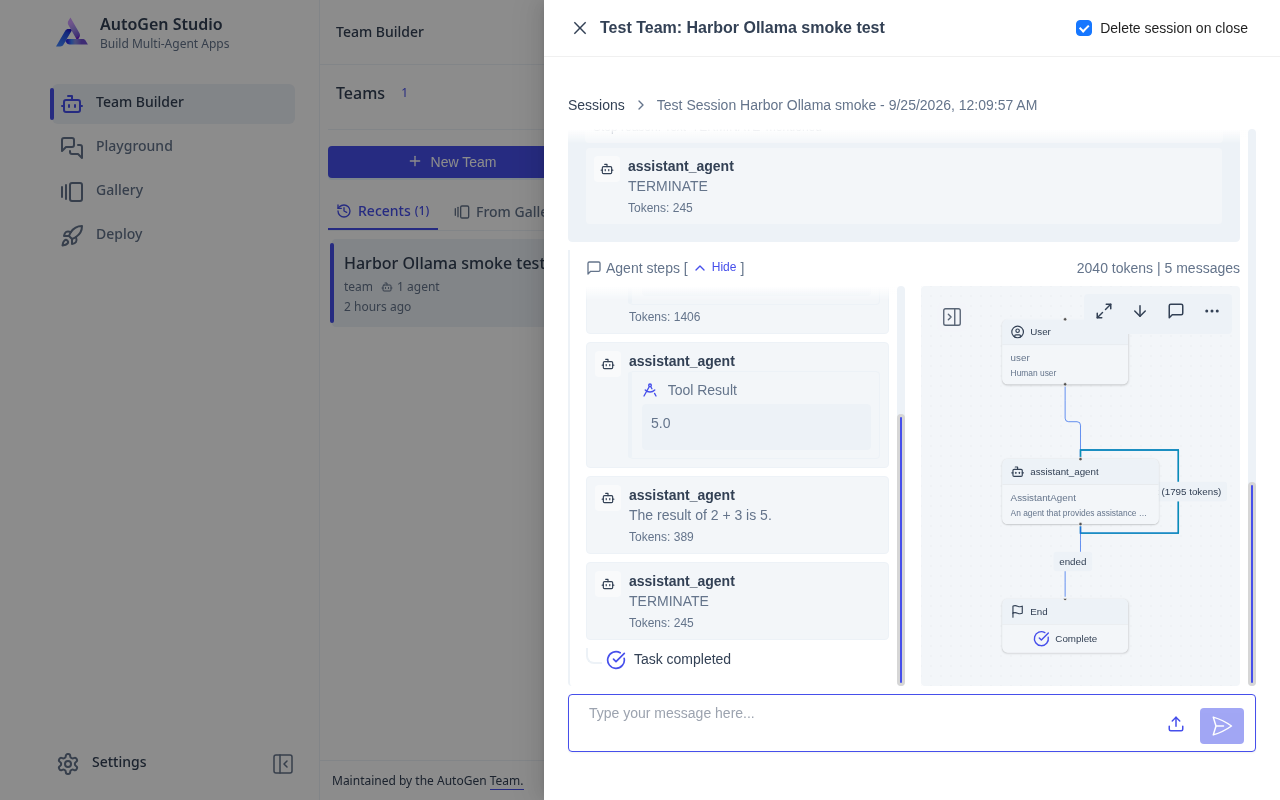This screenshot has height=800, width=1280.
Task: Click the Test Session Harbor Ollama smoke breadcrumb
Action: (x=847, y=105)
